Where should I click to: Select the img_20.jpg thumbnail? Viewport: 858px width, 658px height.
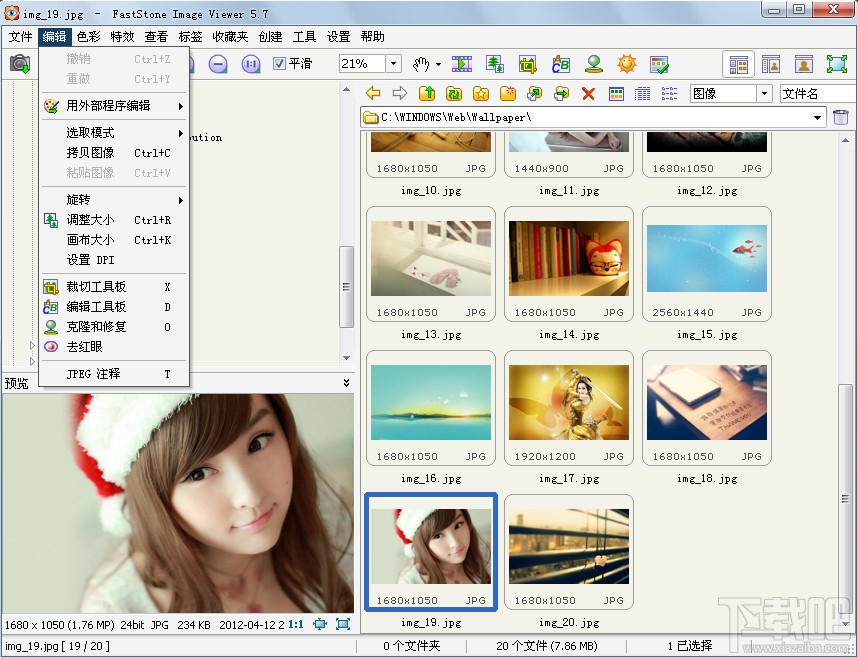point(568,545)
